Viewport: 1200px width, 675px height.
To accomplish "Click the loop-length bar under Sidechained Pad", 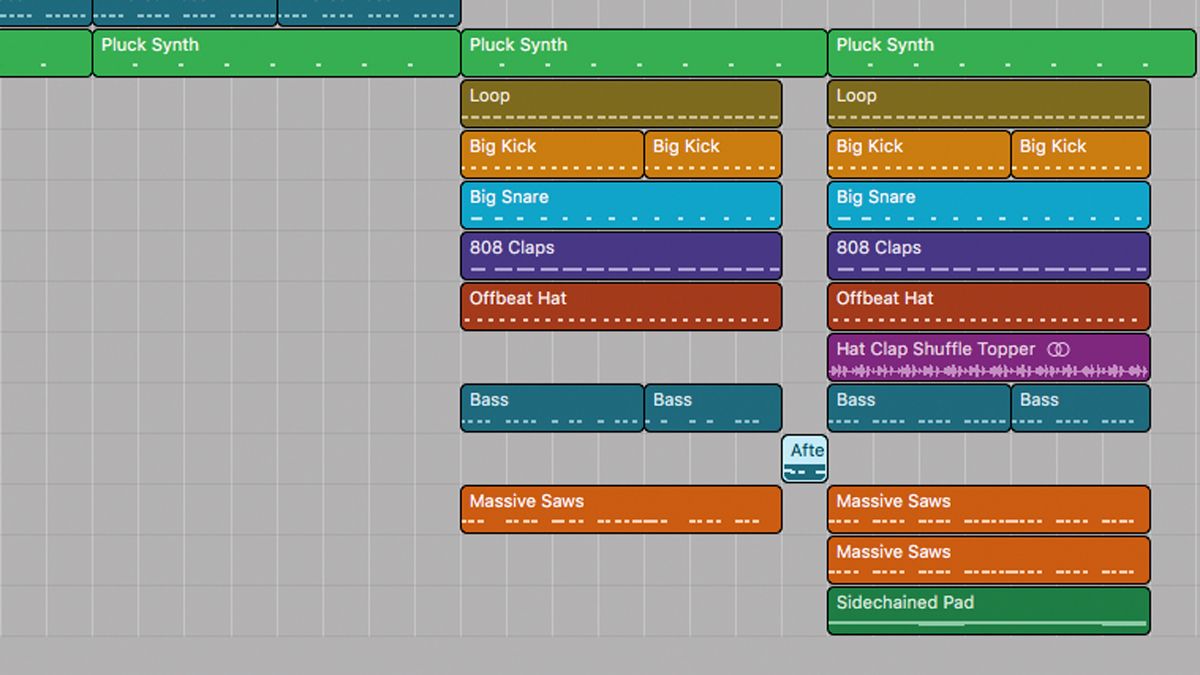I will click(x=990, y=622).
